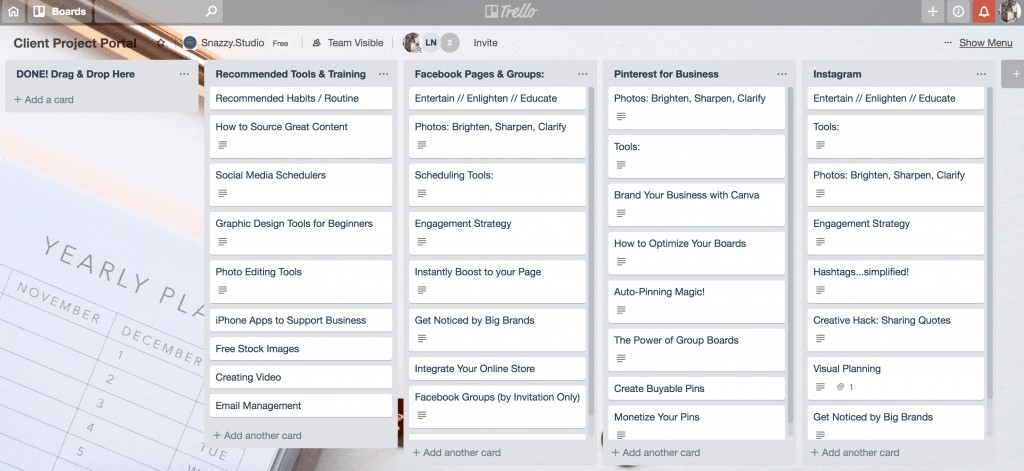Viewport: 1024px width, 471px height.
Task: Click description icon on Auto-Pinning Magic card
Action: [x=621, y=310]
